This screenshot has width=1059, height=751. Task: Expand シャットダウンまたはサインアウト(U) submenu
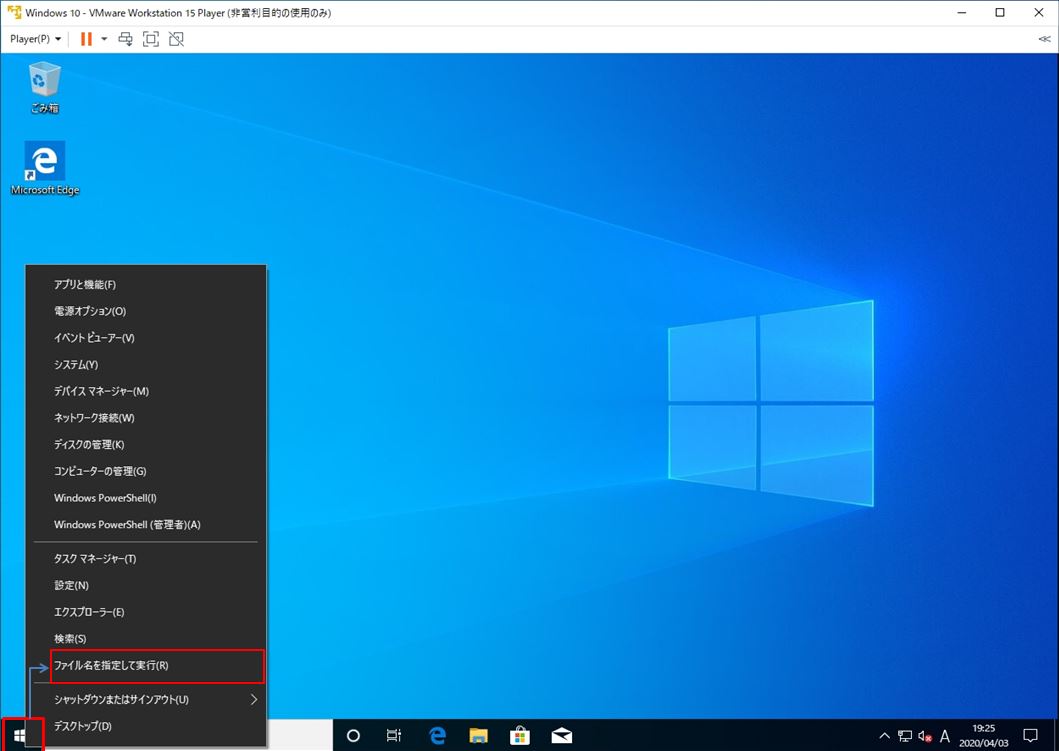click(146, 700)
